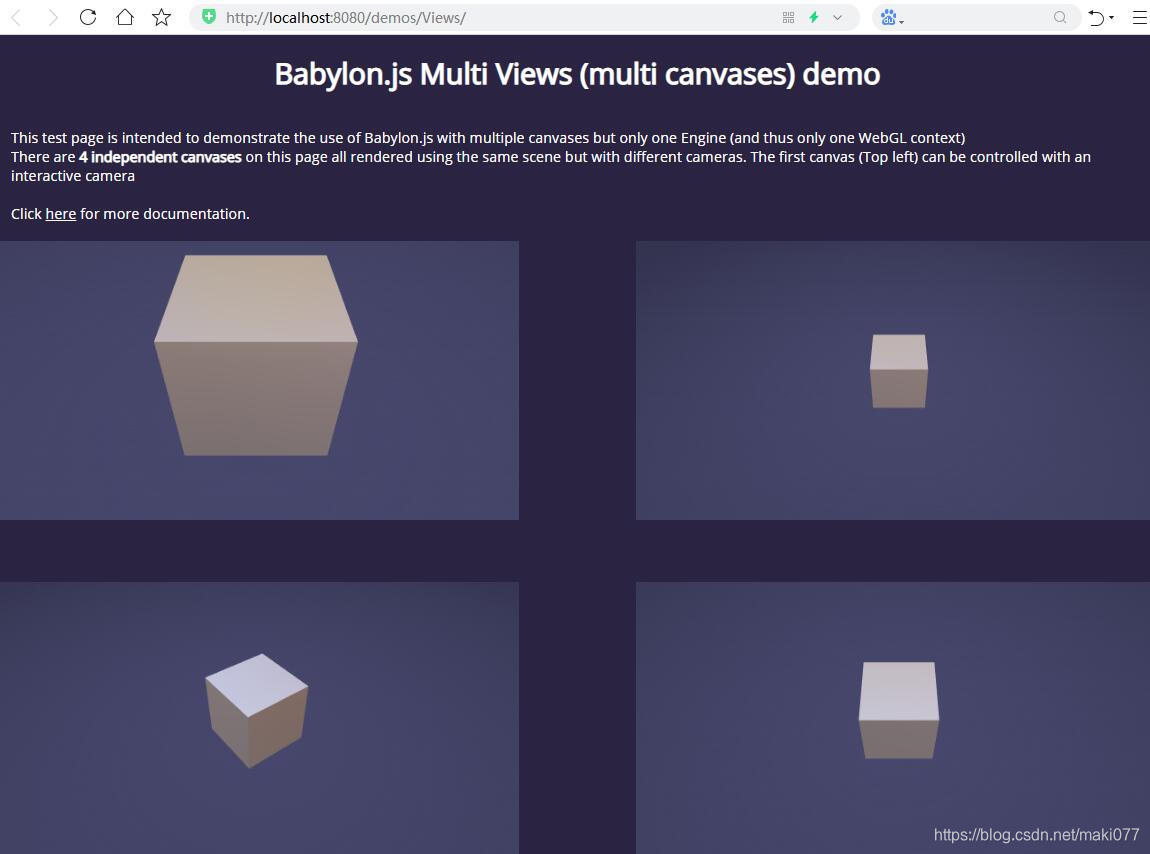Bookmark this page with the star icon
1150x854 pixels.
(161, 17)
